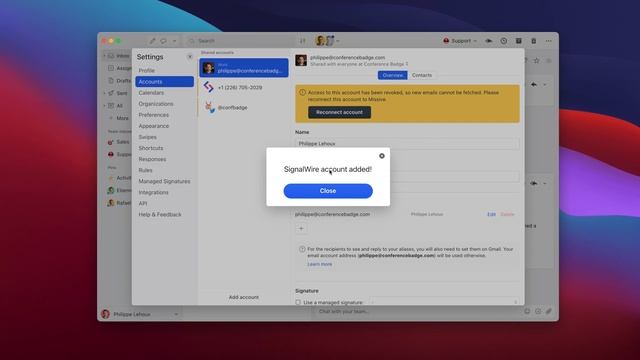The width and height of the screenshot is (640, 360).
Task: Select the SignalWire +1 (226) 706-2029 account
Action: [244, 87]
